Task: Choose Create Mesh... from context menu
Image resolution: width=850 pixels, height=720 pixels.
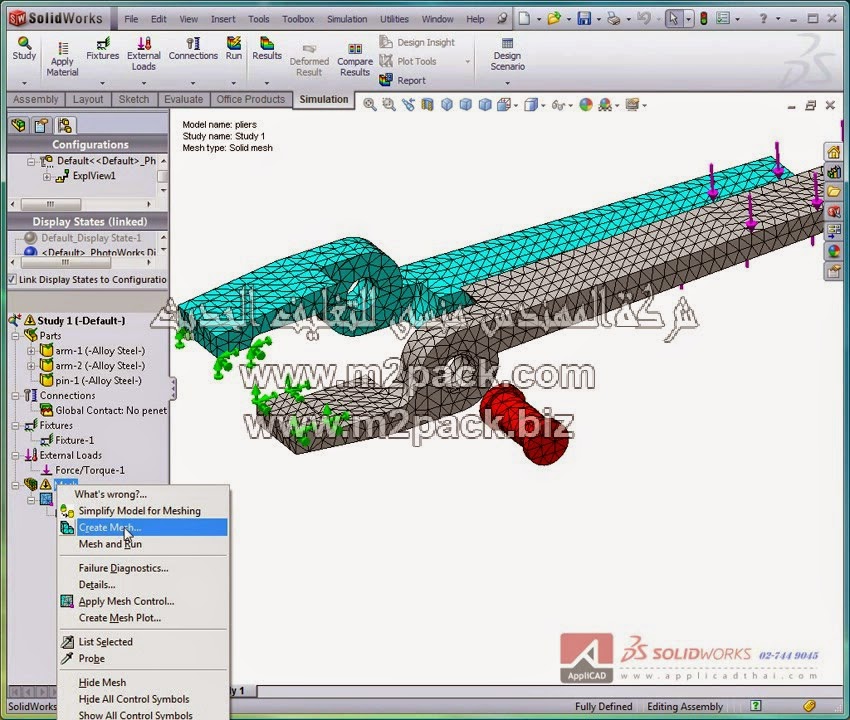Action: click(143, 528)
